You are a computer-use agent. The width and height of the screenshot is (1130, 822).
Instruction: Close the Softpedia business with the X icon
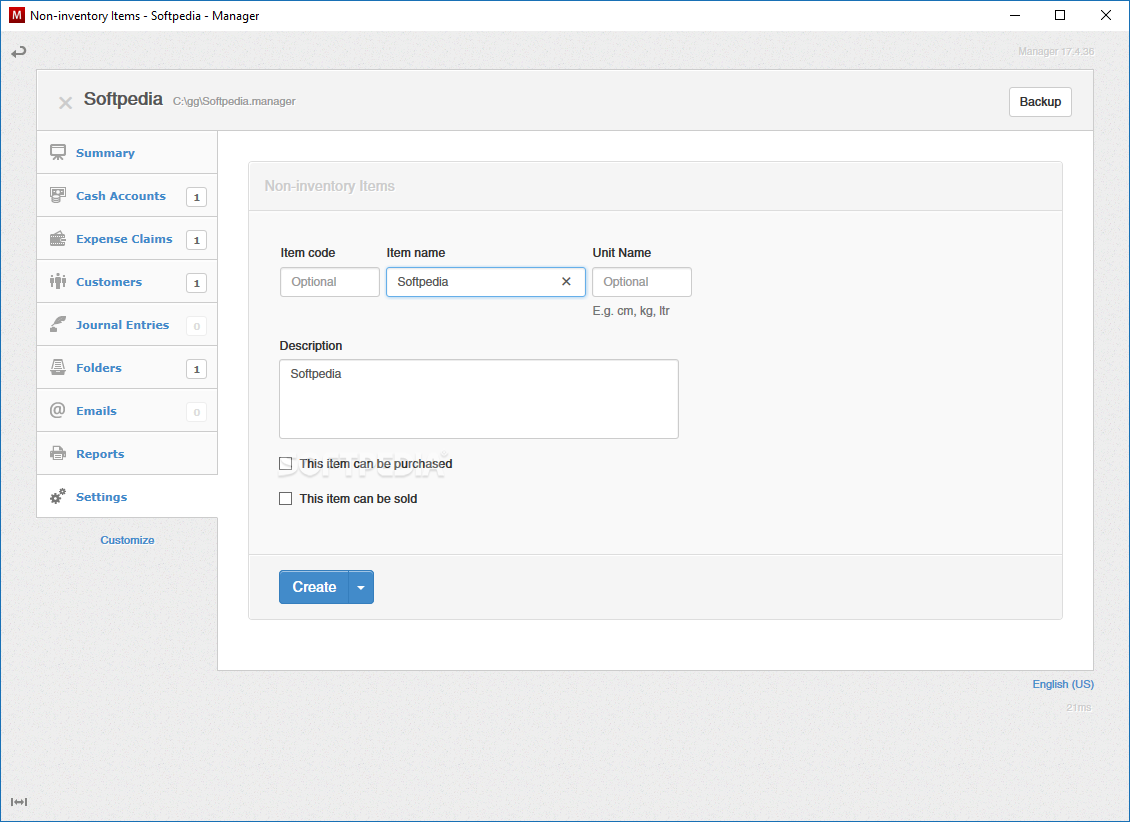point(66,103)
